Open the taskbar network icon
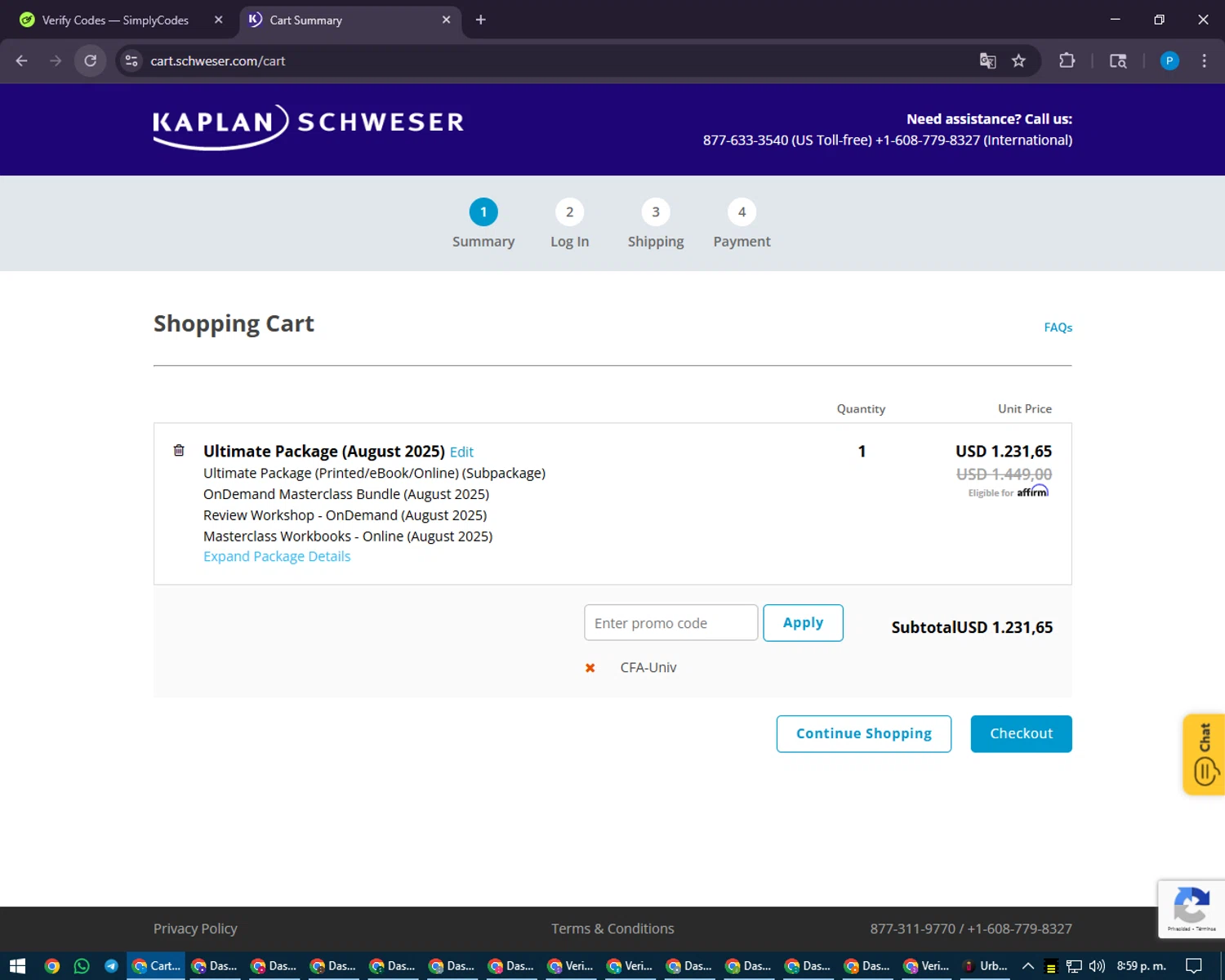Screen dimensions: 1225x980 [x=1074, y=966]
